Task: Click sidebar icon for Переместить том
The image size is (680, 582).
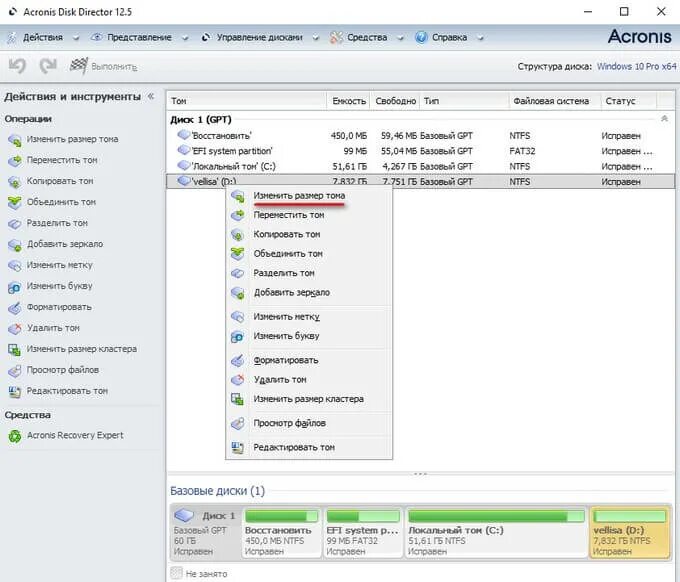Action: (15, 160)
